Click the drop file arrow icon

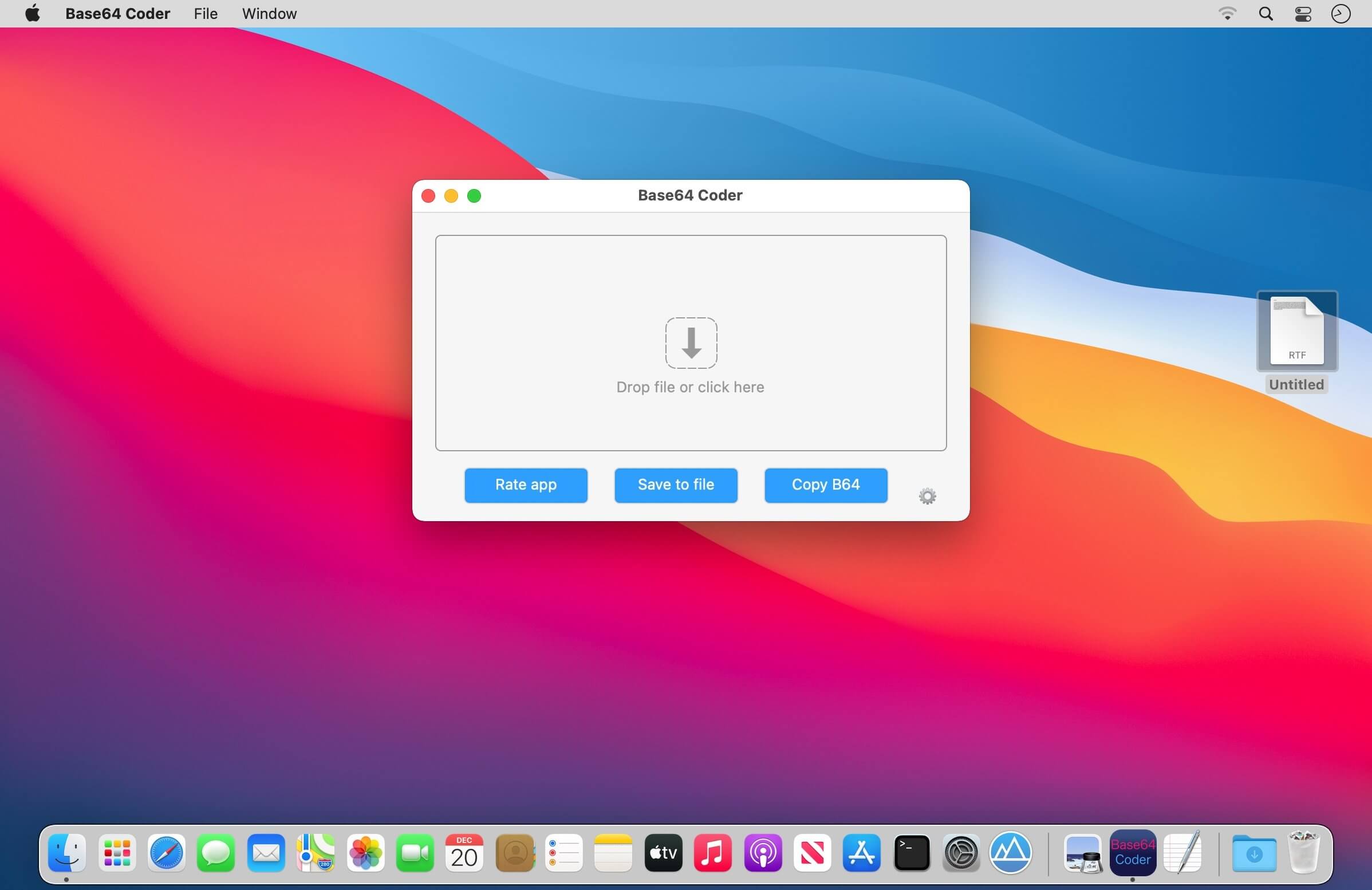(x=691, y=342)
